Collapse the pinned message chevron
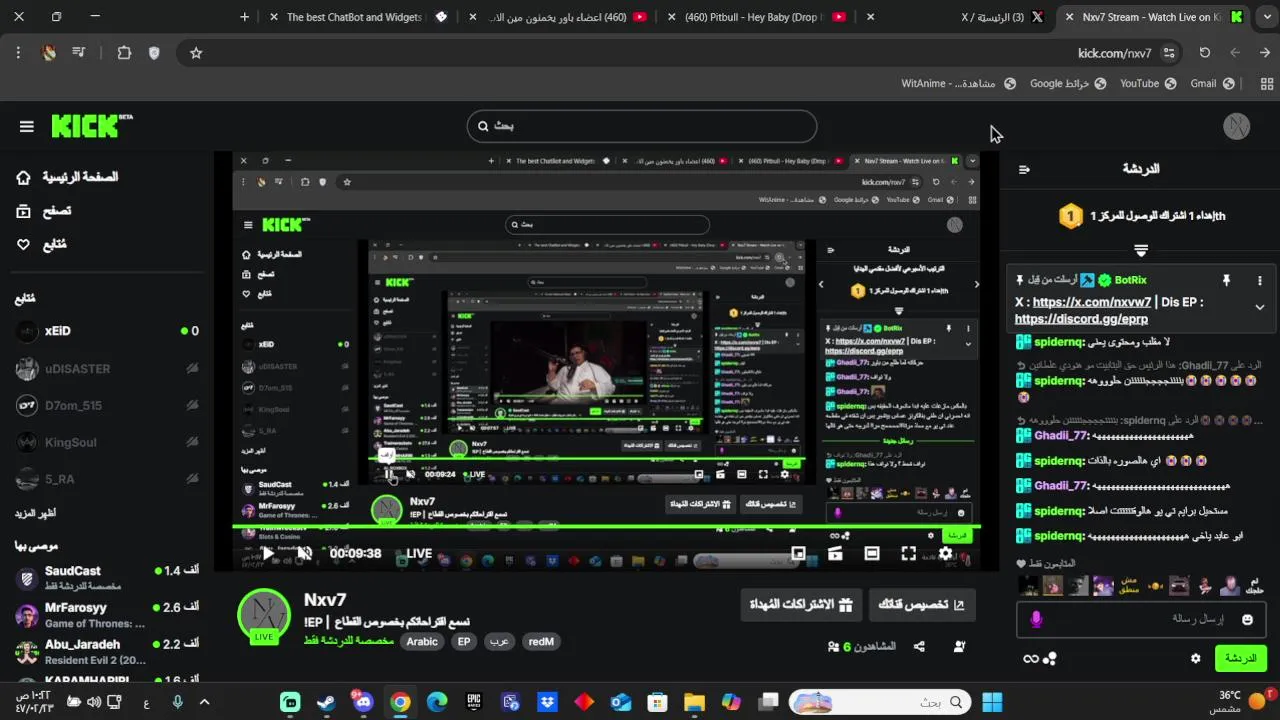 tap(1260, 307)
